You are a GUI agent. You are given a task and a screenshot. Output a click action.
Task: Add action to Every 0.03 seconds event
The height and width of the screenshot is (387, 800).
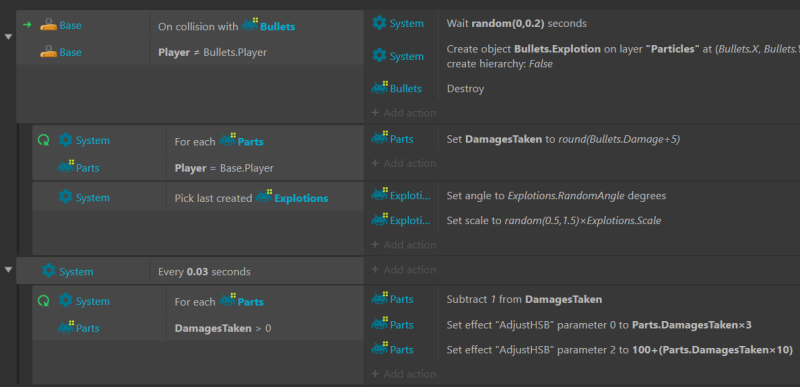pos(404,269)
